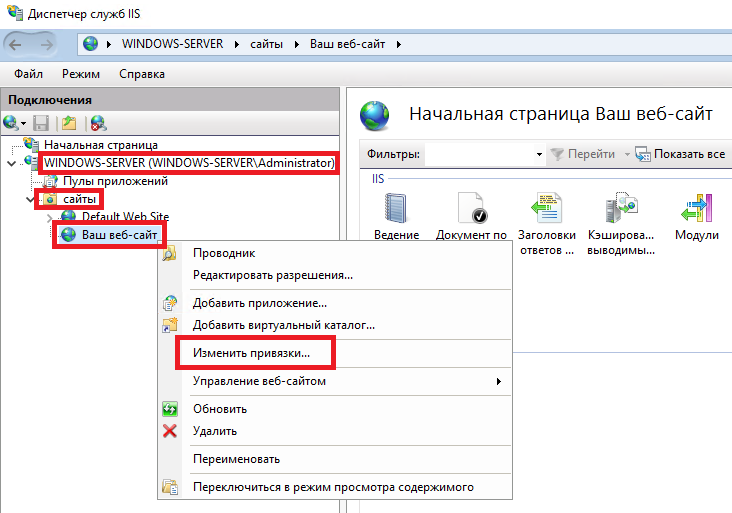Select Ваш веб-сайт in the tree
732x513 pixels.
click(x=120, y=234)
